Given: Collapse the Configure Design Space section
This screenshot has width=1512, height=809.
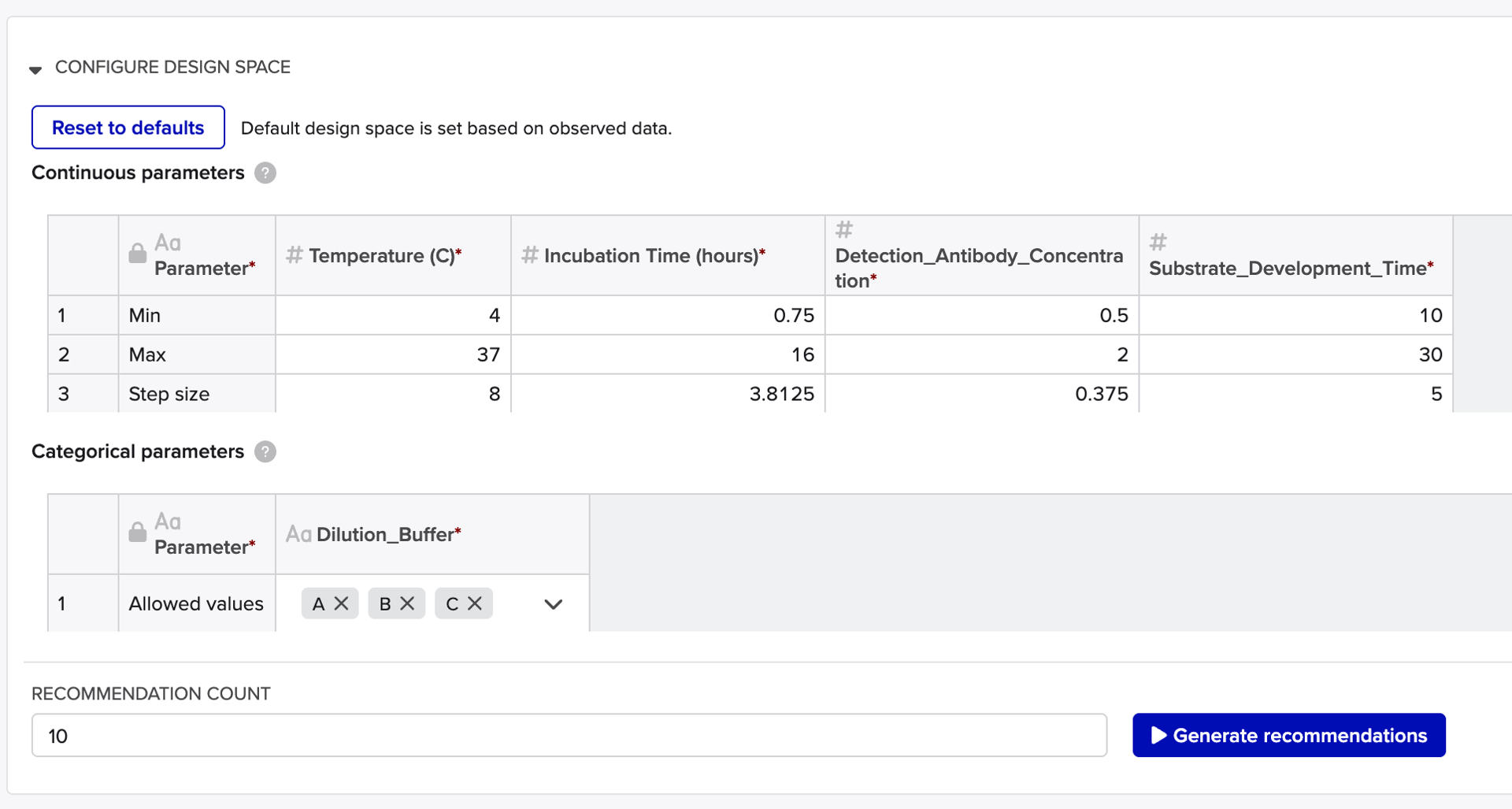Looking at the screenshot, I should [x=35, y=69].
